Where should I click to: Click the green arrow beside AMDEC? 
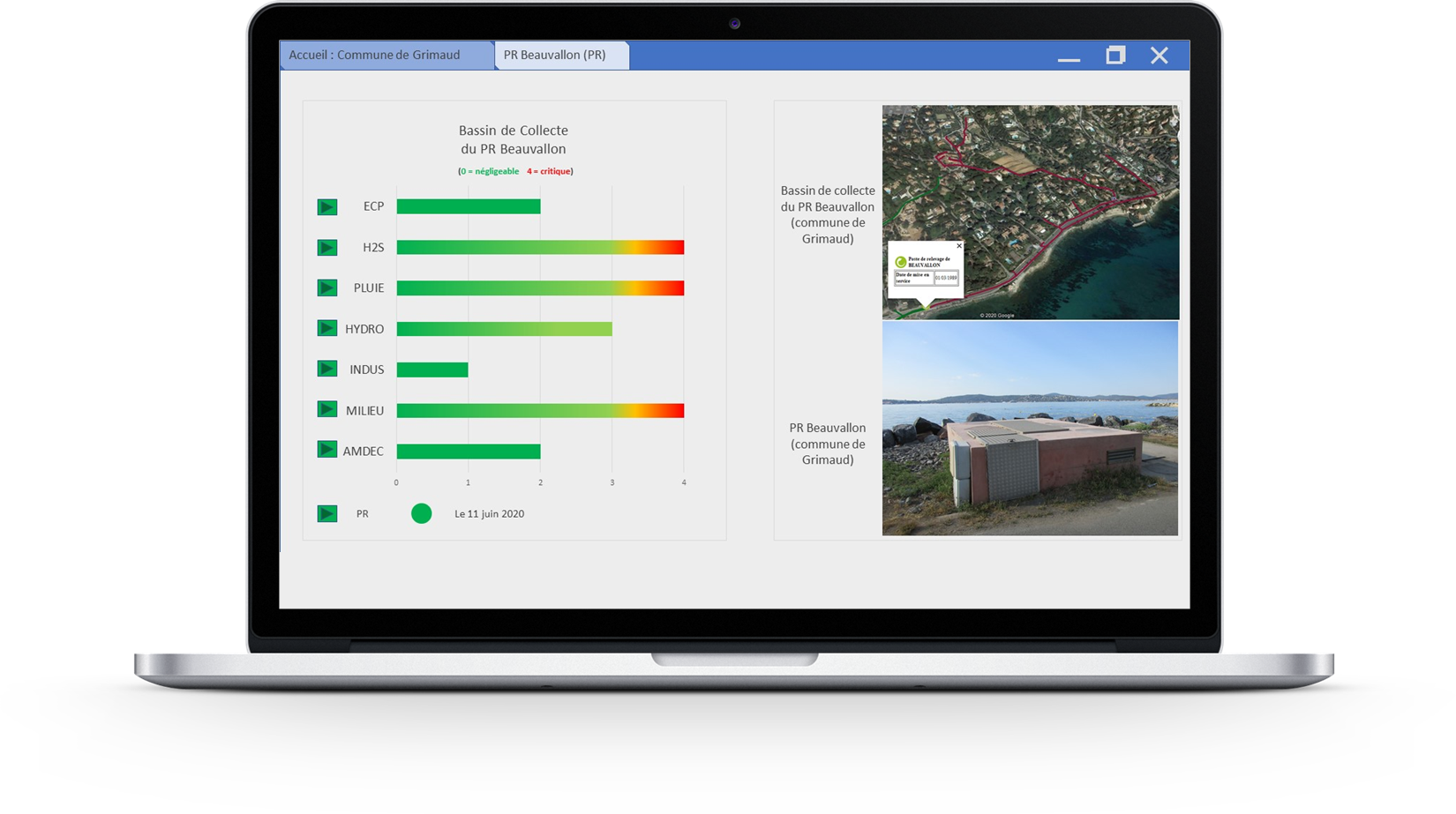(x=327, y=450)
